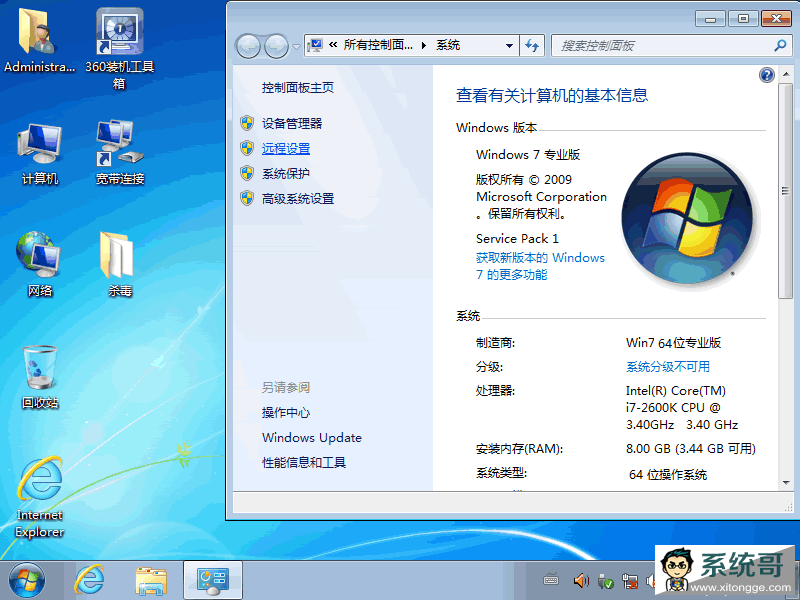The image size is (800, 600).
Task: Open Windows Update link
Action: [312, 437]
